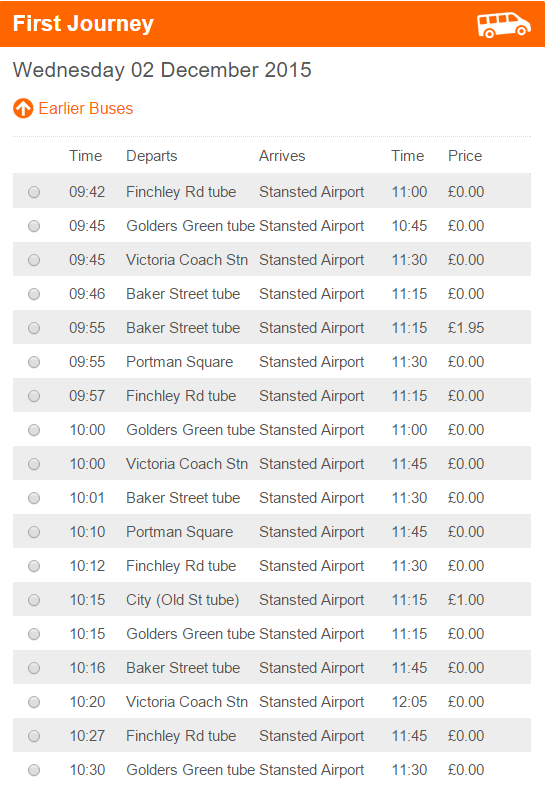Choose the 10:30 Golders Green tube bus
This screenshot has height=785, width=545.
pos(34,770)
